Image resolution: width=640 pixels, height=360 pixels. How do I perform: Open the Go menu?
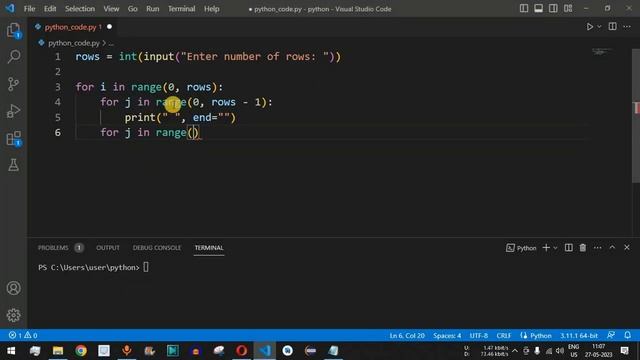(x=133, y=9)
